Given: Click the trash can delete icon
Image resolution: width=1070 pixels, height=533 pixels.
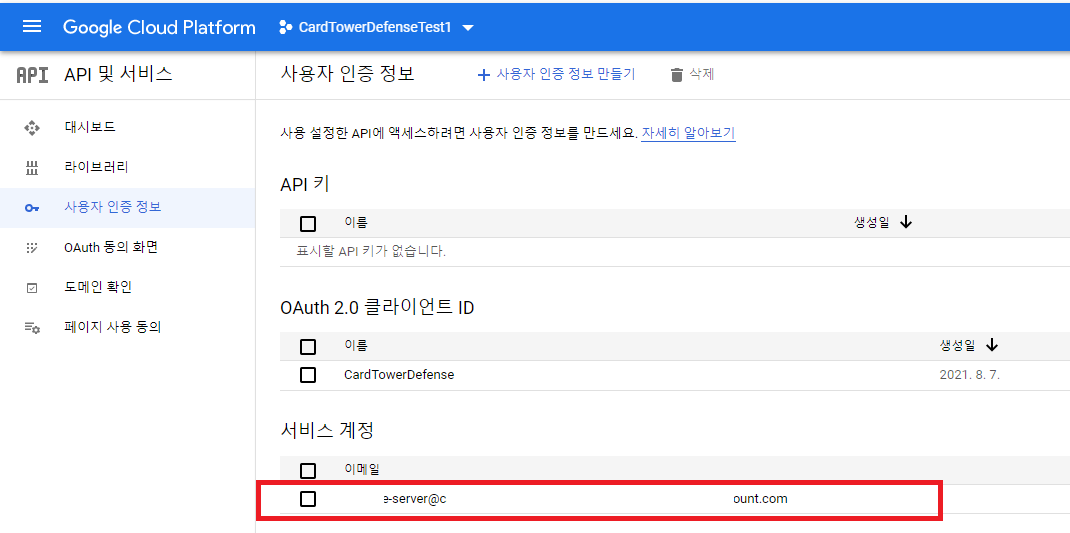Looking at the screenshot, I should tap(676, 75).
